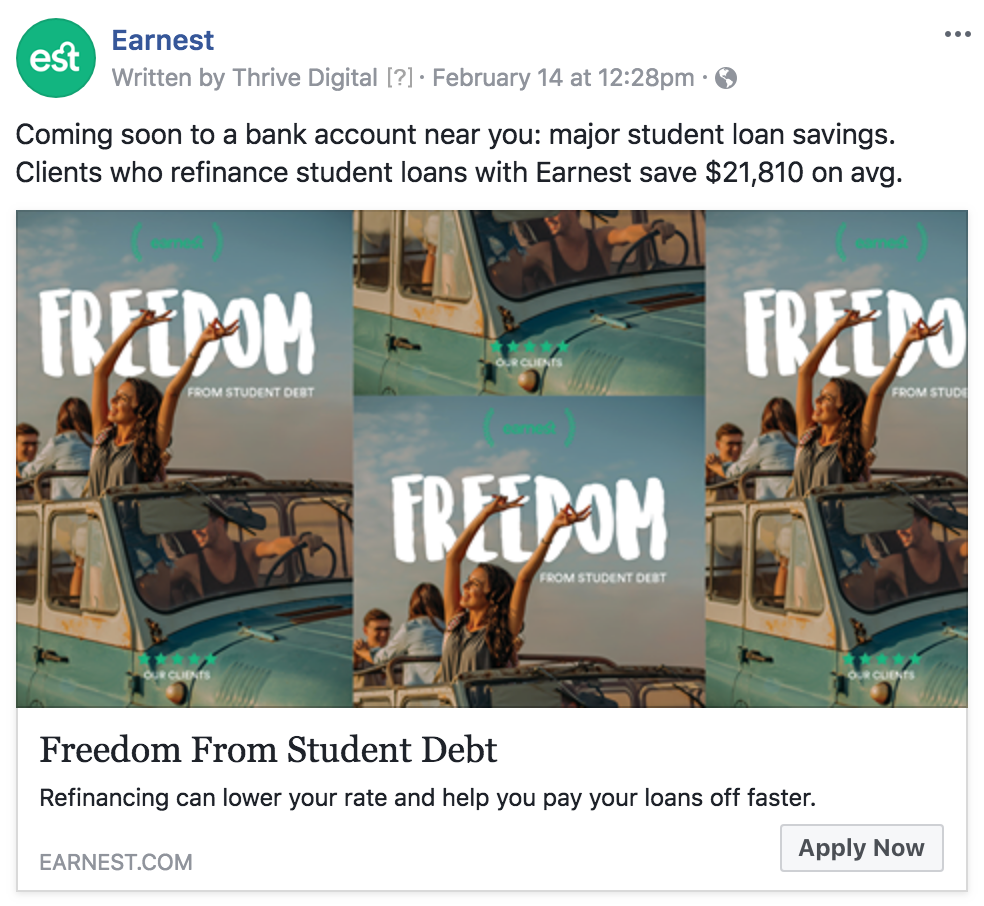Click the Earnest green profile logo avatar
Screen dimensions: 984x906
click(56, 59)
